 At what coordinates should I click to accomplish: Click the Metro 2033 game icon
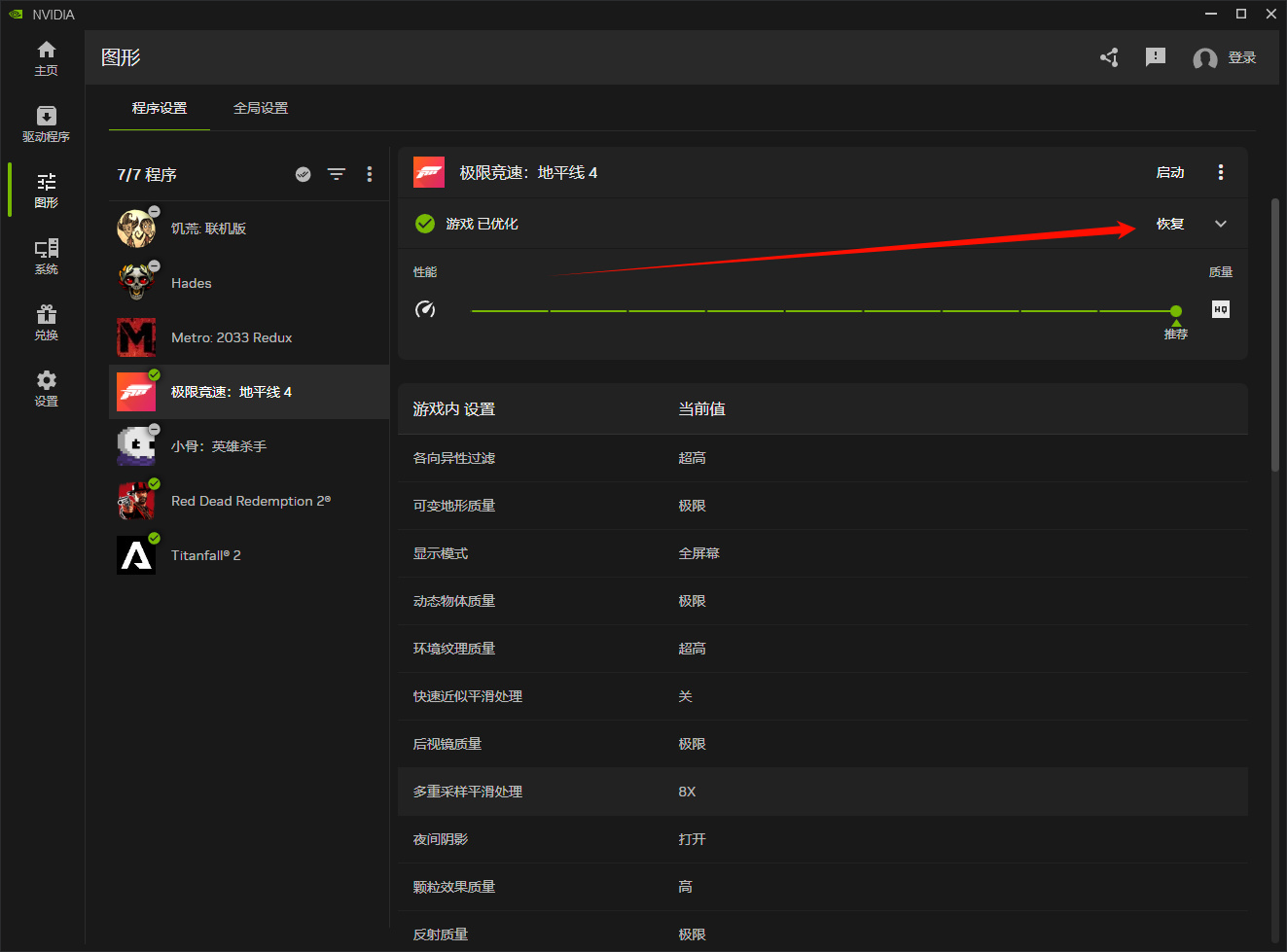tap(136, 337)
